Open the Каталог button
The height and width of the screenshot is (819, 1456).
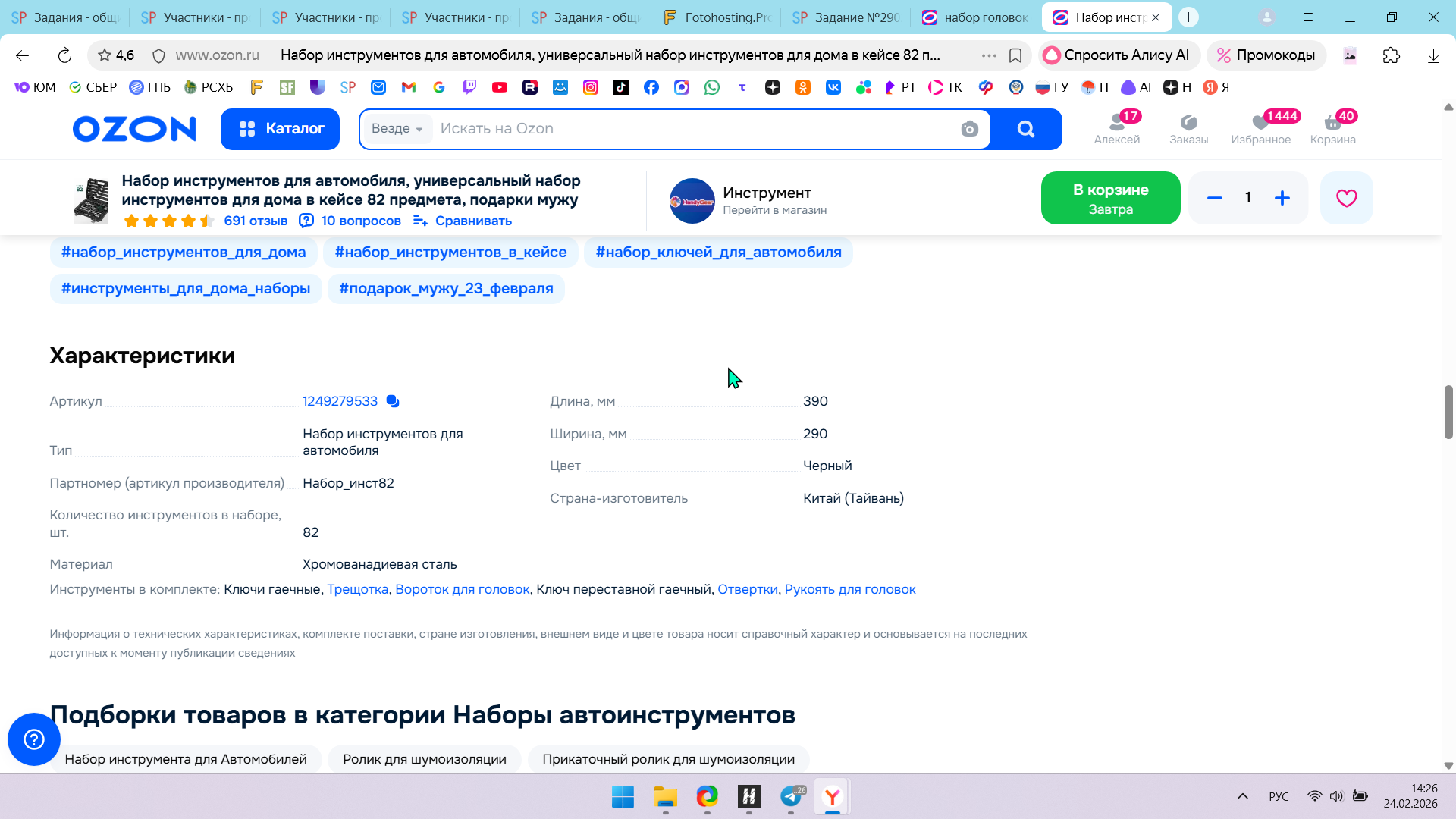coord(280,129)
